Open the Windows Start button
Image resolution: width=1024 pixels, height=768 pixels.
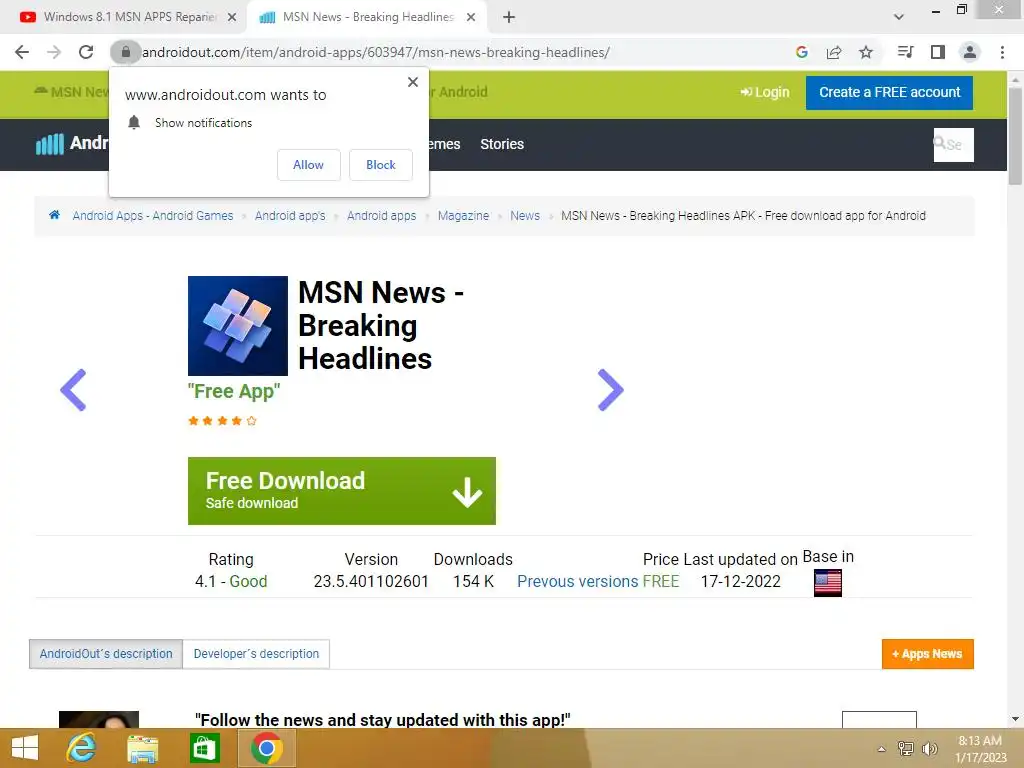25,748
